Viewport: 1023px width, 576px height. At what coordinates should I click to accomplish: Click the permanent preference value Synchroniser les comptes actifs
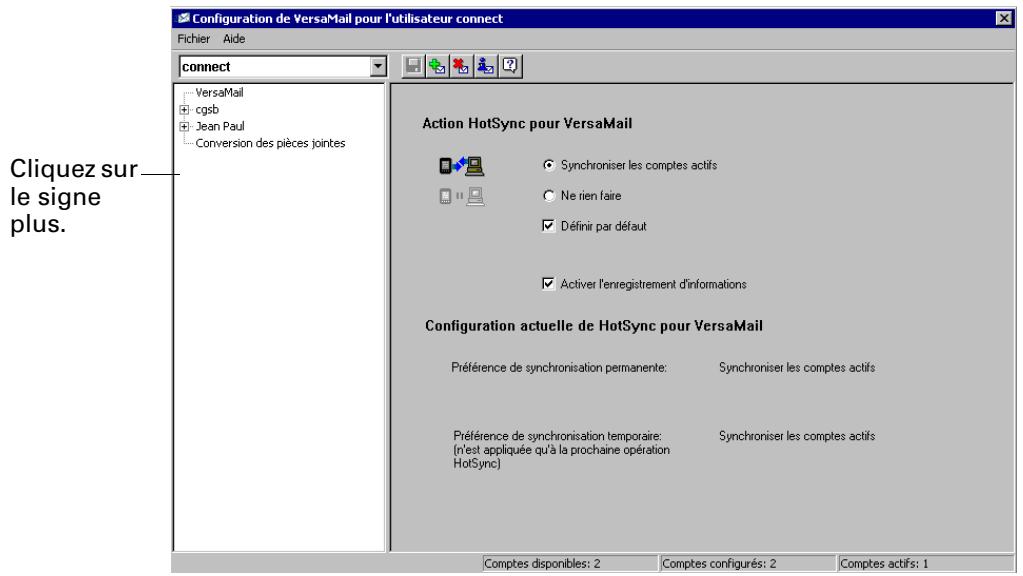pos(797,368)
